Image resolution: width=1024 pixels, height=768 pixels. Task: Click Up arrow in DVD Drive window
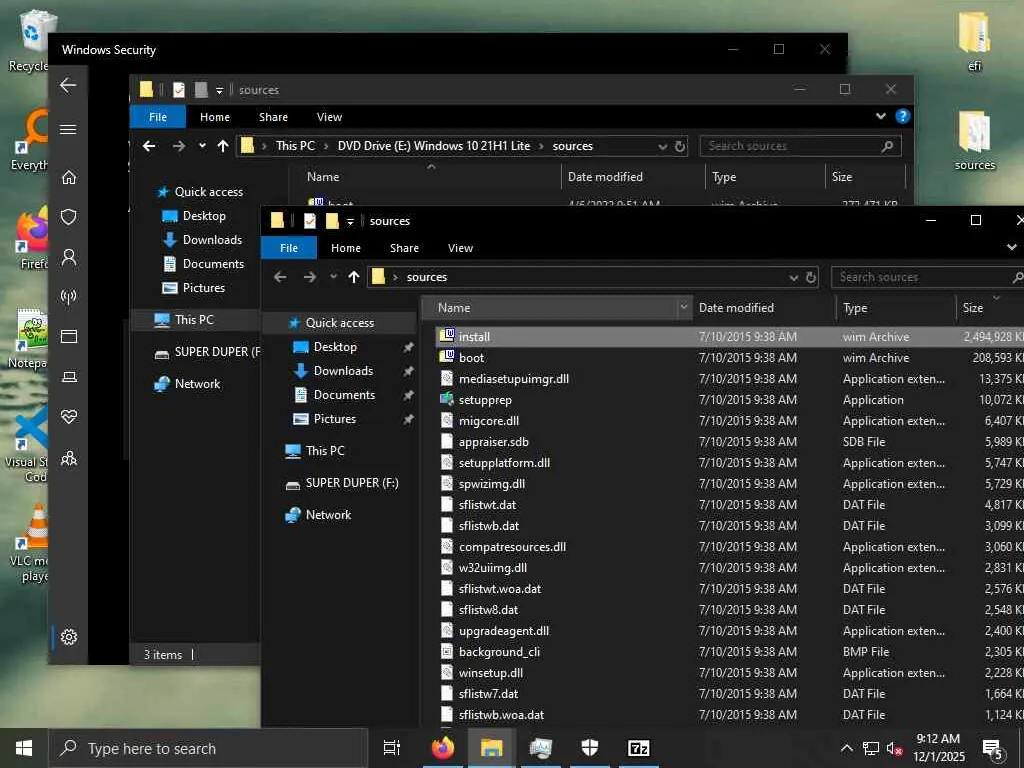(223, 146)
